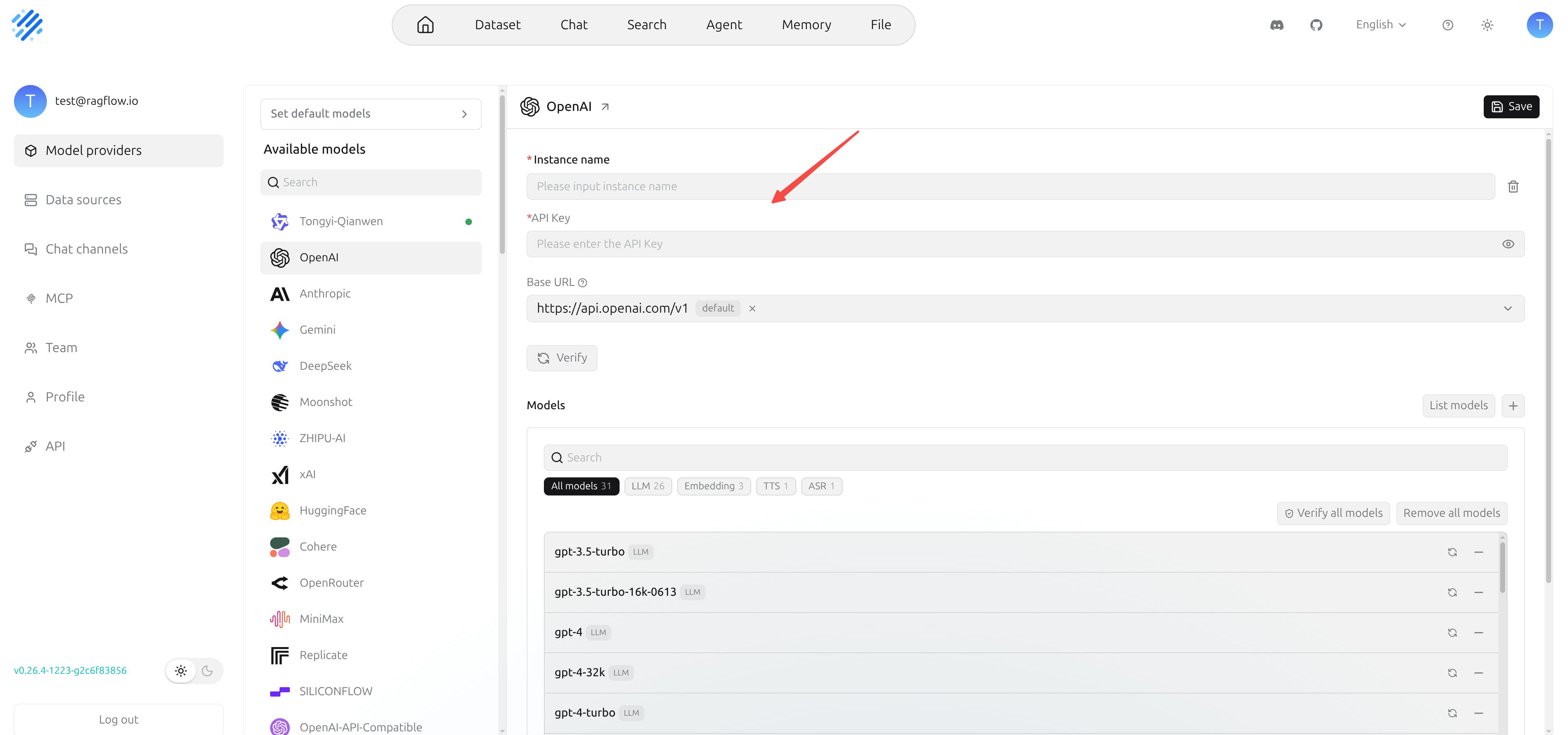Screen dimensions: 1568x735
Task: Focus the API Key input field
Action: (1025, 244)
